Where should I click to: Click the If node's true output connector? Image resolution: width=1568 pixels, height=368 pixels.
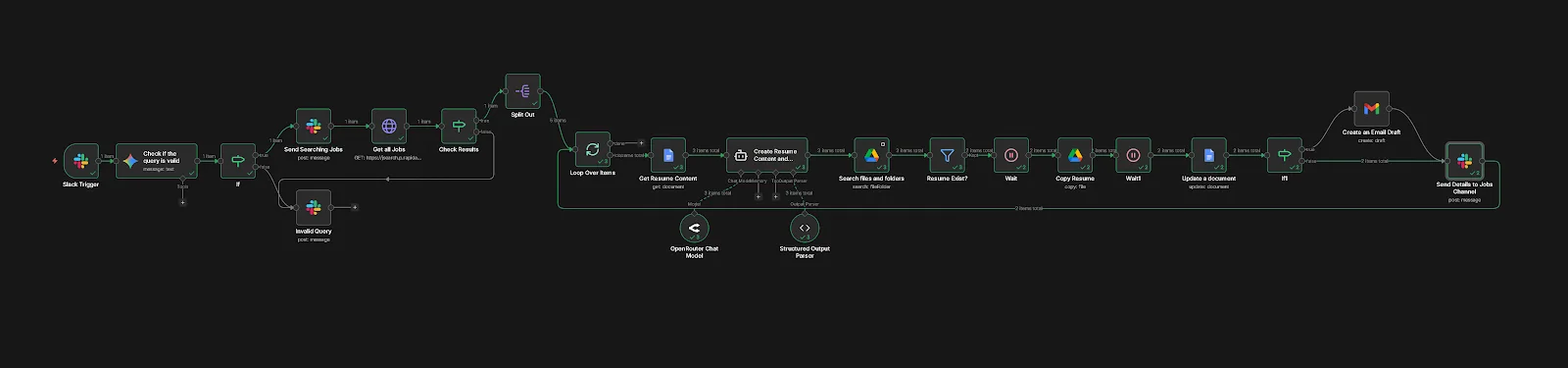(256, 155)
